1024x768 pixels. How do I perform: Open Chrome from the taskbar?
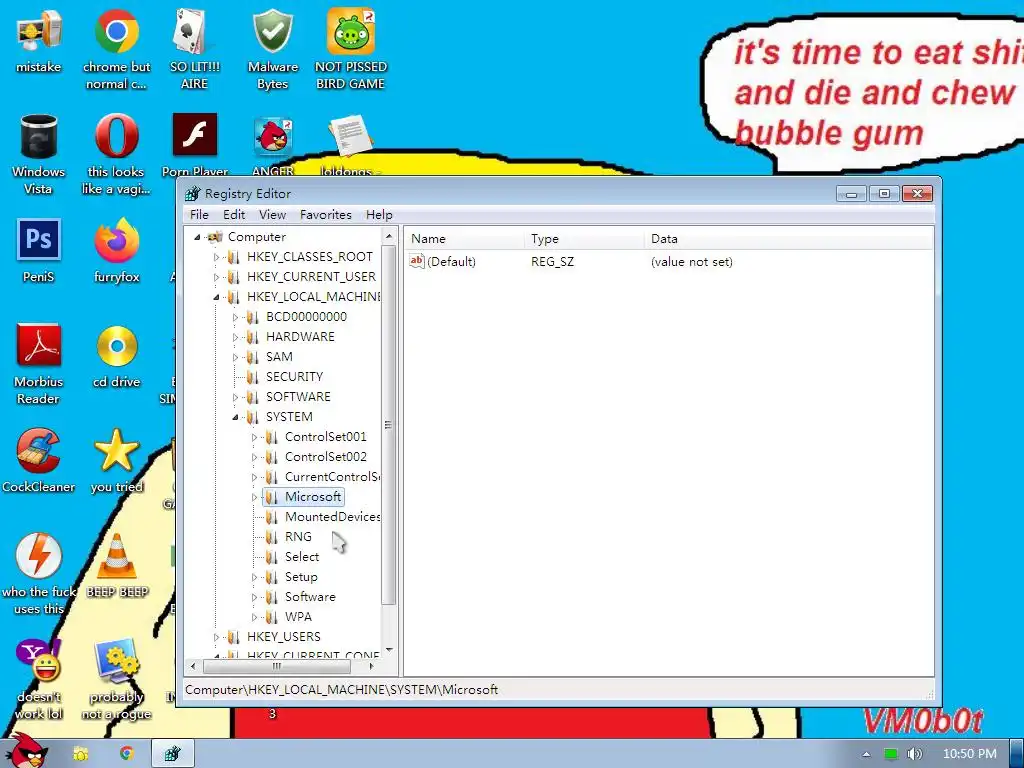tap(127, 754)
